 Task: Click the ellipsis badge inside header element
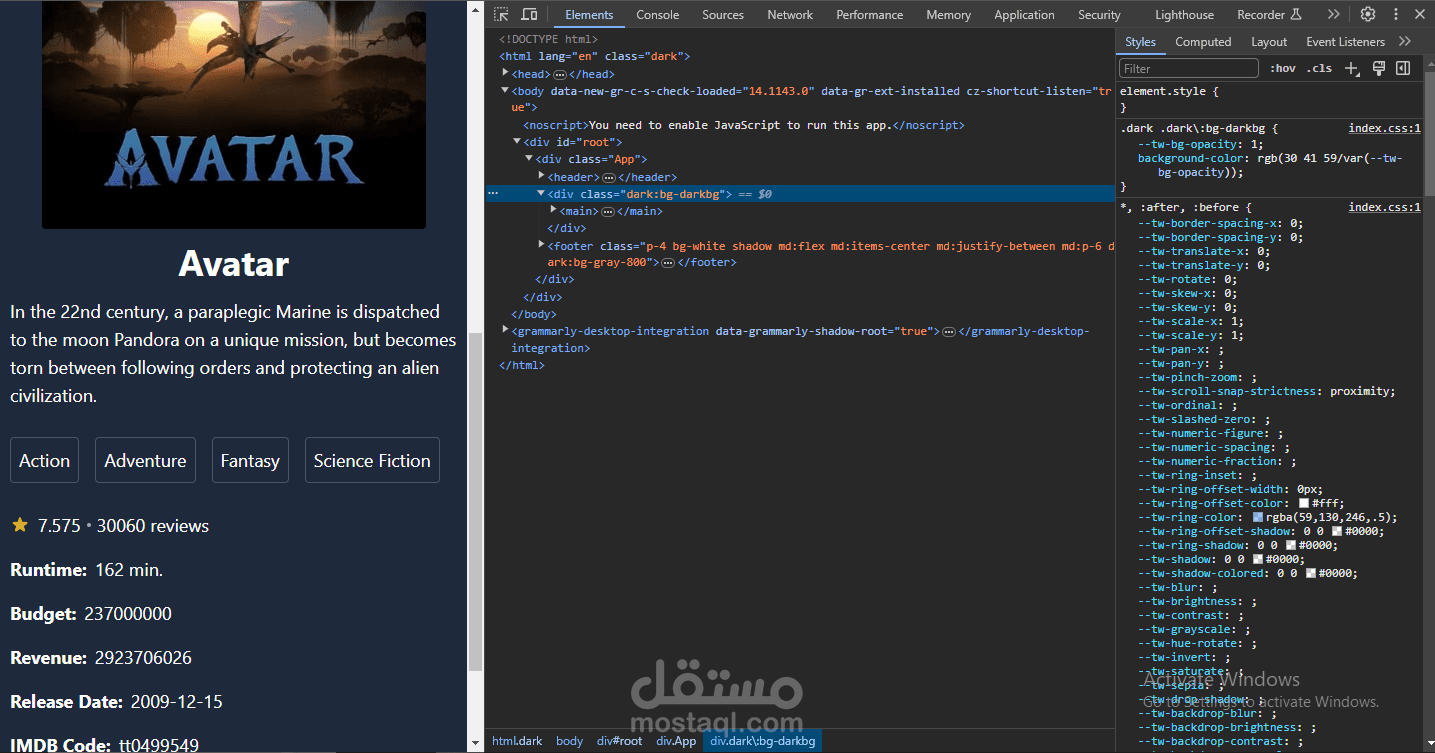[x=609, y=178]
